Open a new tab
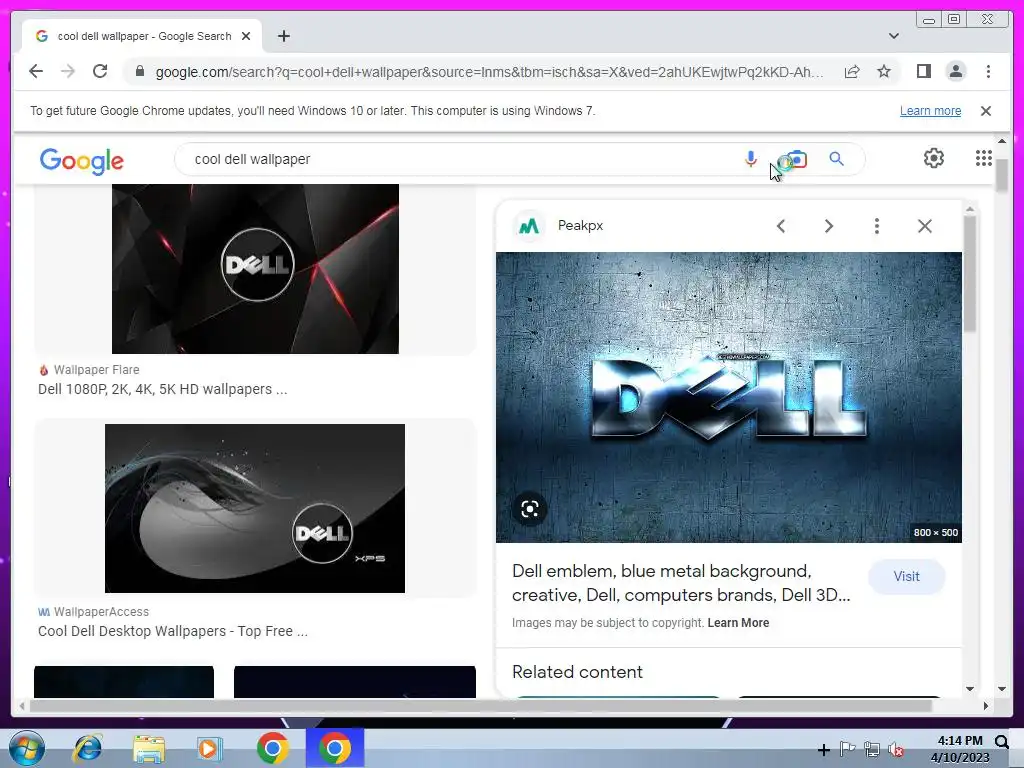The image size is (1024, 768). [x=283, y=36]
